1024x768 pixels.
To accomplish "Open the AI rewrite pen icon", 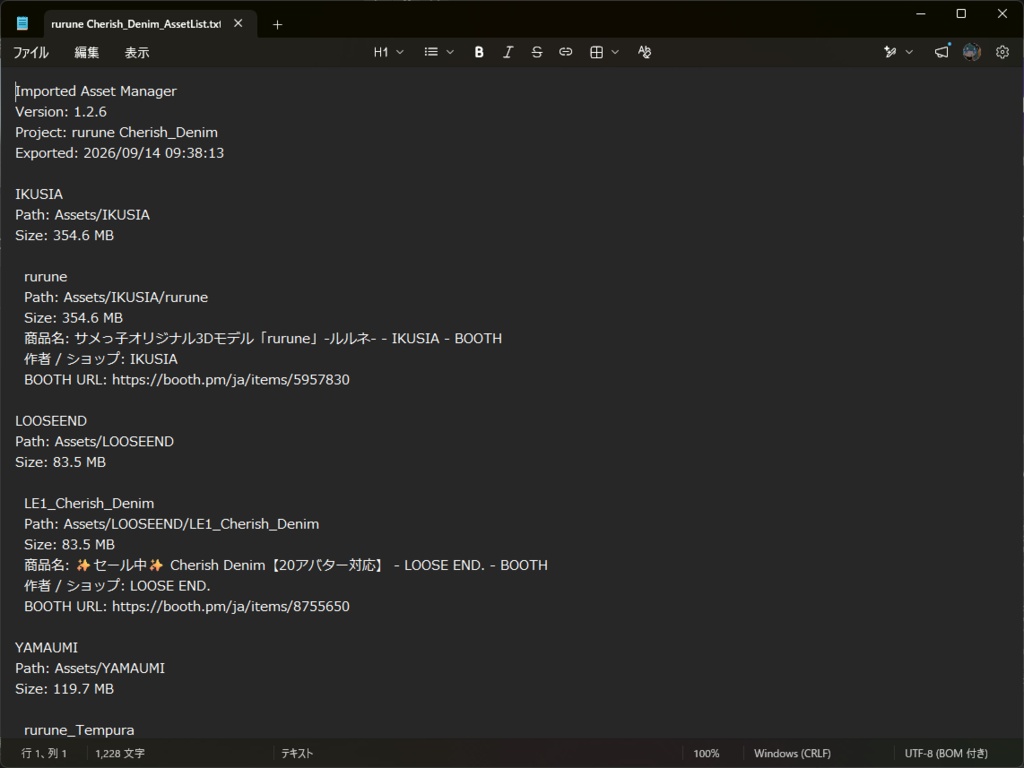I will 890,52.
